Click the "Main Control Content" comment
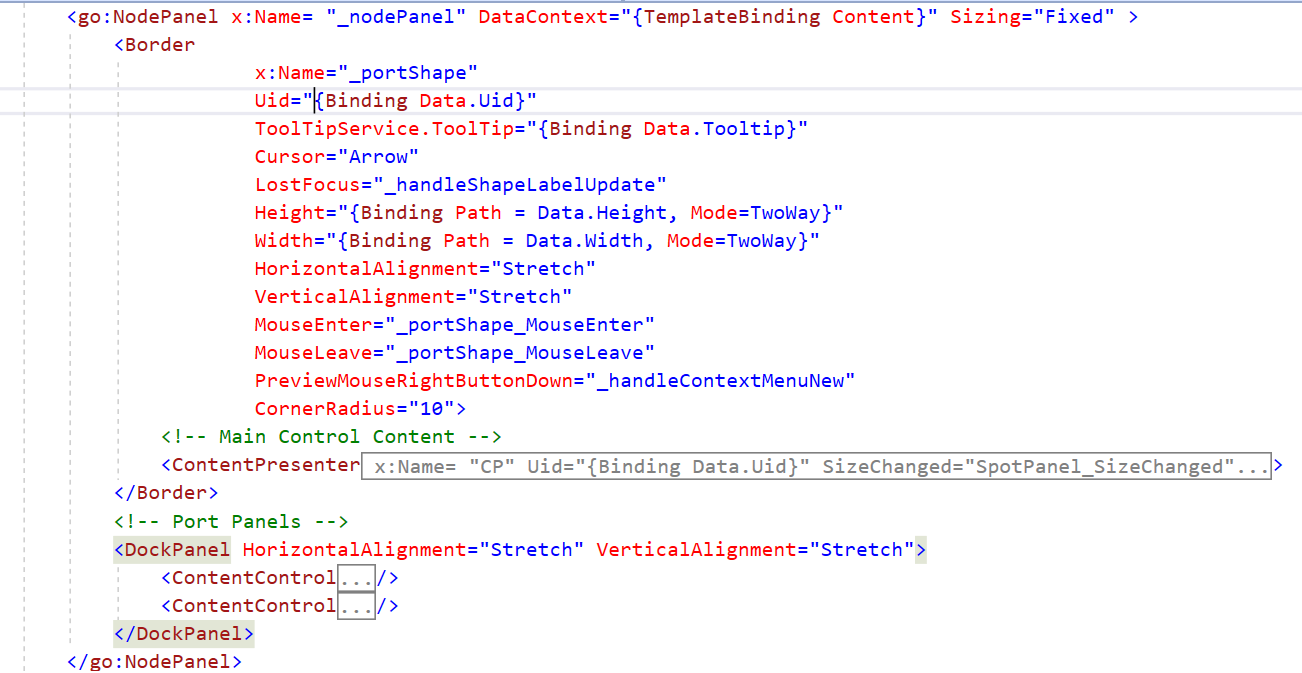The height and width of the screenshot is (673, 1302). point(331,437)
